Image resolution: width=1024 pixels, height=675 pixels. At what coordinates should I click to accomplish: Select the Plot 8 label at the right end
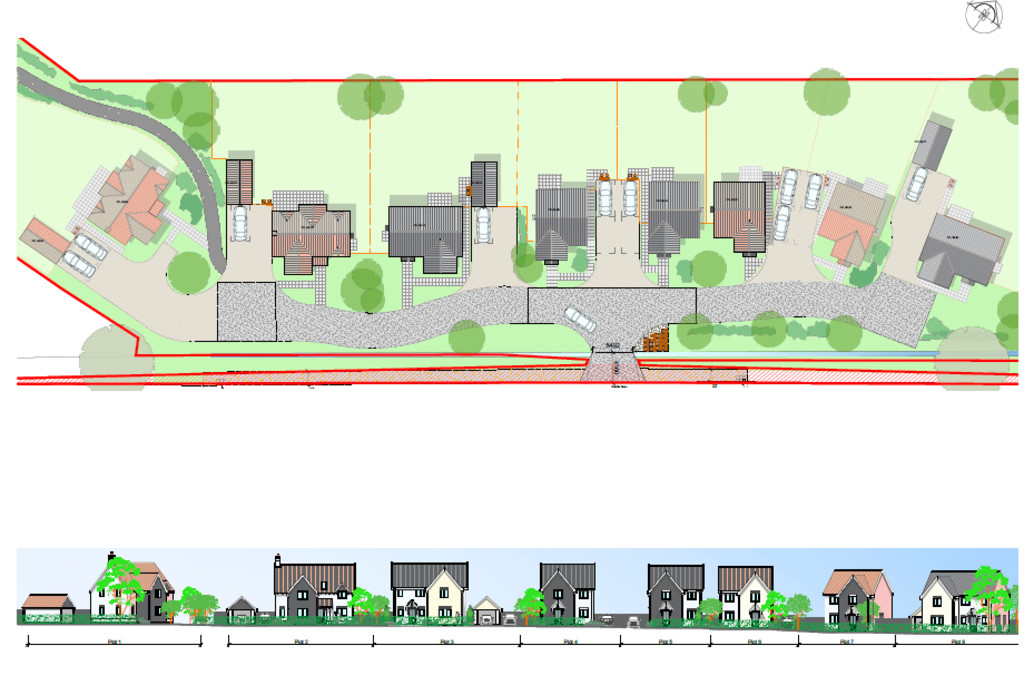[x=956, y=641]
